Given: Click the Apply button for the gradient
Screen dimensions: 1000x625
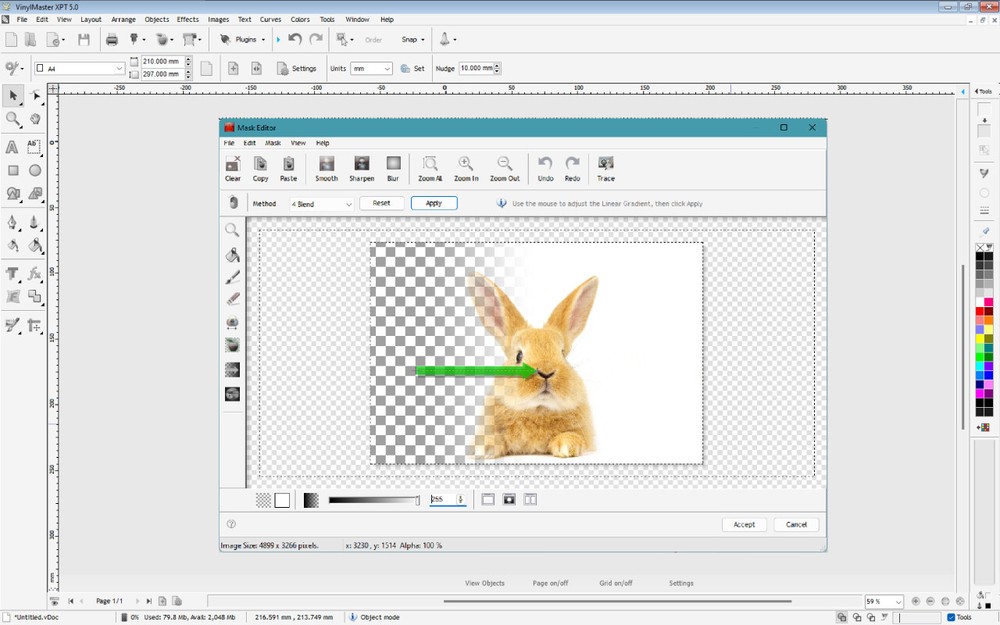Looking at the screenshot, I should click(x=434, y=202).
